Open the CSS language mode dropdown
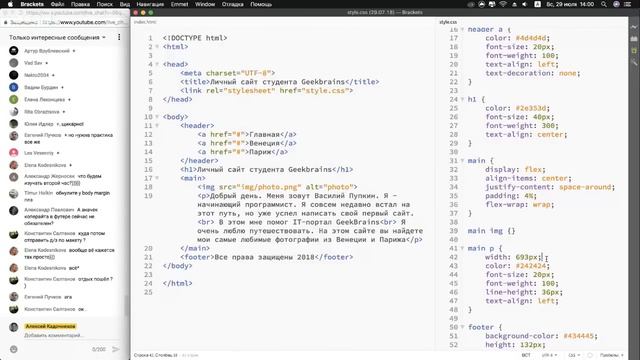Viewport: 640px width, 360px height. (574, 355)
